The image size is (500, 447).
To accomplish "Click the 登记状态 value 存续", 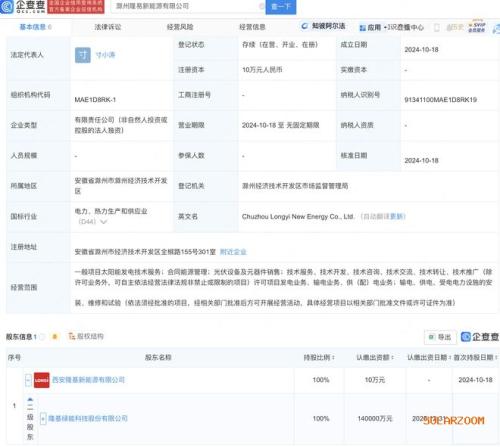I will pyautogui.click(x=280, y=45).
